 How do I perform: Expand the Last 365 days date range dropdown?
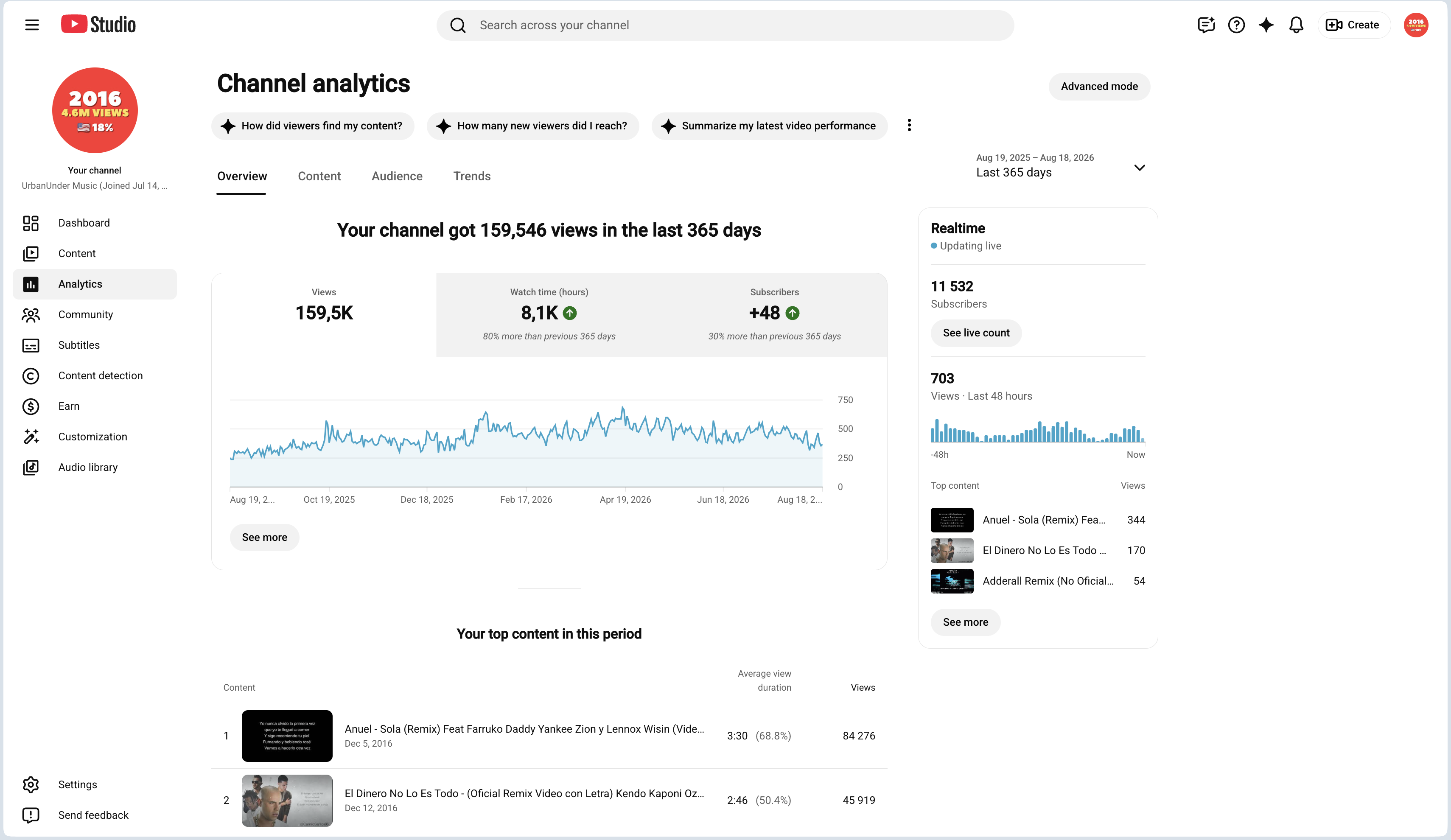[1061, 166]
